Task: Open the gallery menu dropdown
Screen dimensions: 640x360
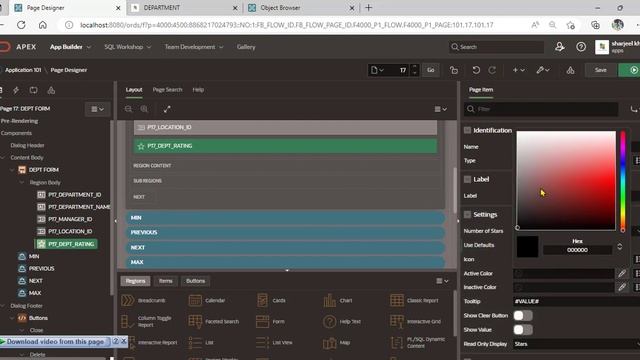Action: (442, 281)
